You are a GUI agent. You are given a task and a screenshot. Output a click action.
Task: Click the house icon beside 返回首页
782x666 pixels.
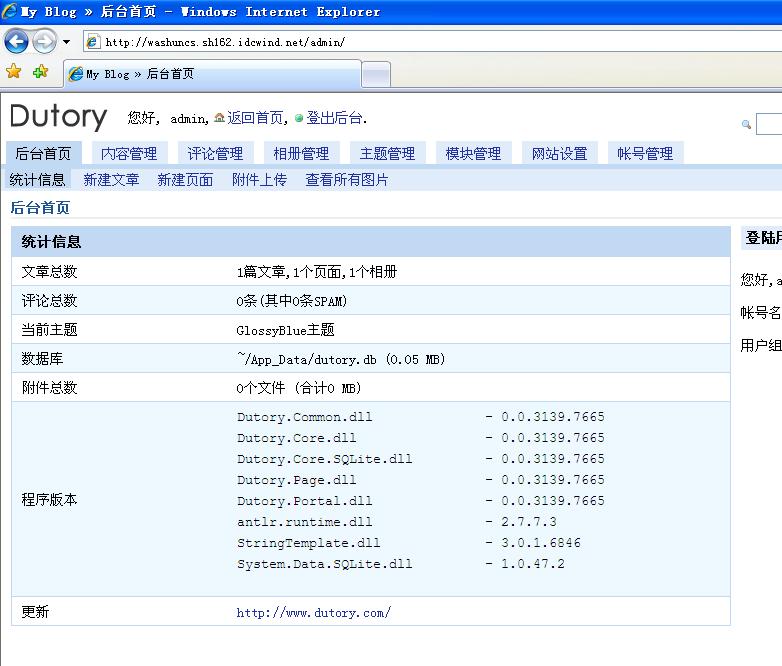pos(219,118)
